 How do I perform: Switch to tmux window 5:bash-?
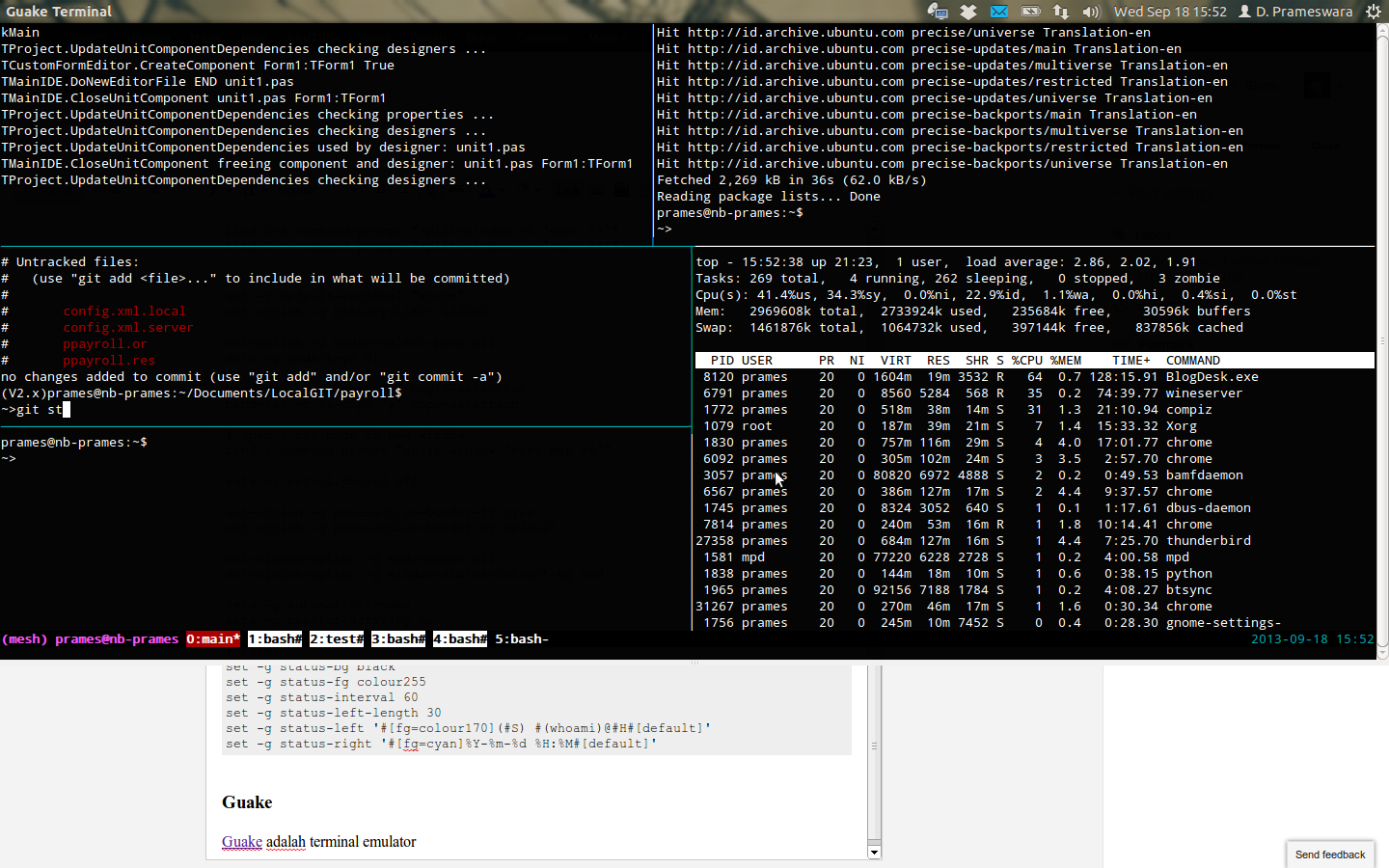click(522, 639)
